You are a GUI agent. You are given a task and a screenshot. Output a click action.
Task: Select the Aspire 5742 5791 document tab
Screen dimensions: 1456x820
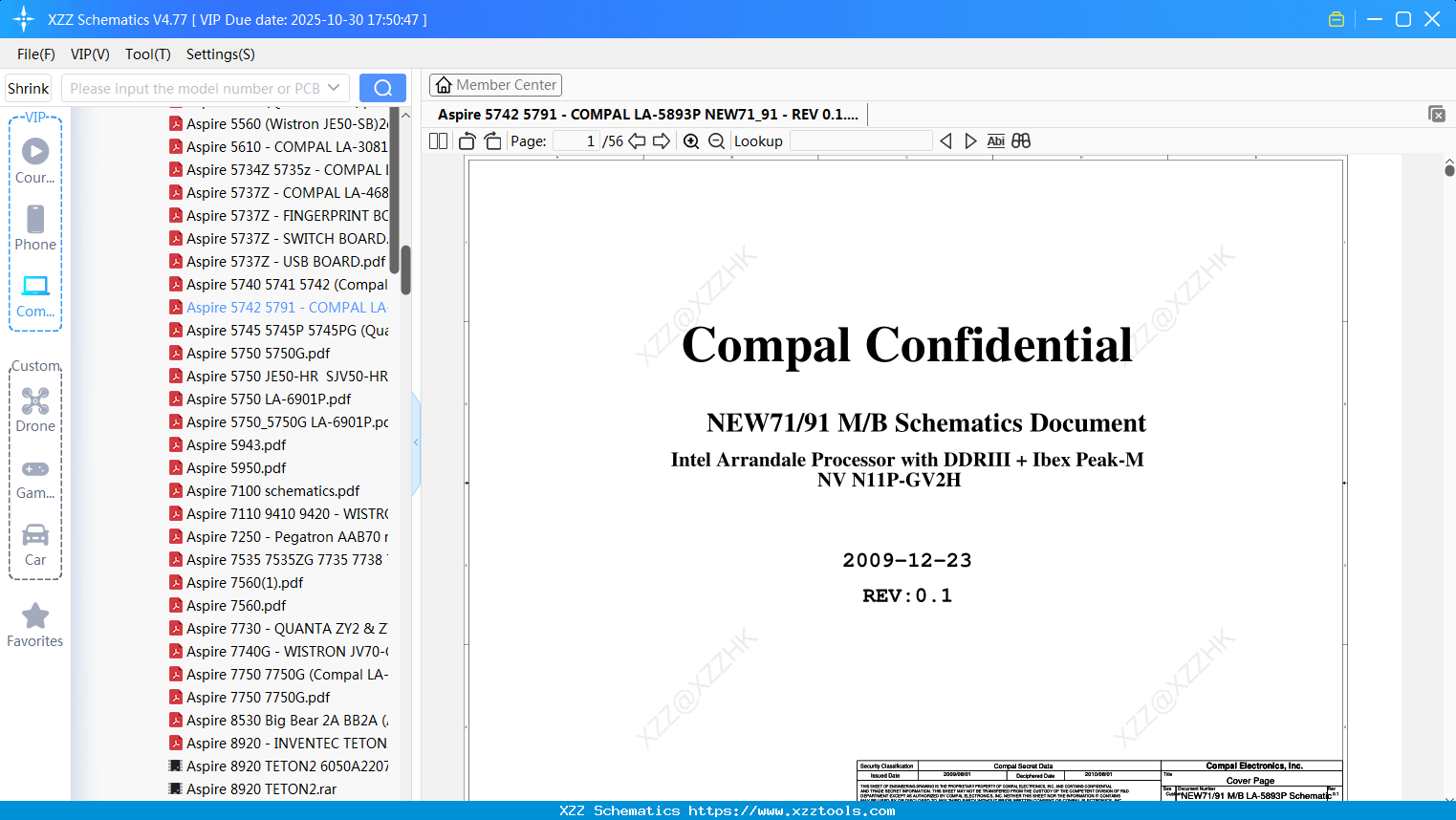tap(648, 115)
